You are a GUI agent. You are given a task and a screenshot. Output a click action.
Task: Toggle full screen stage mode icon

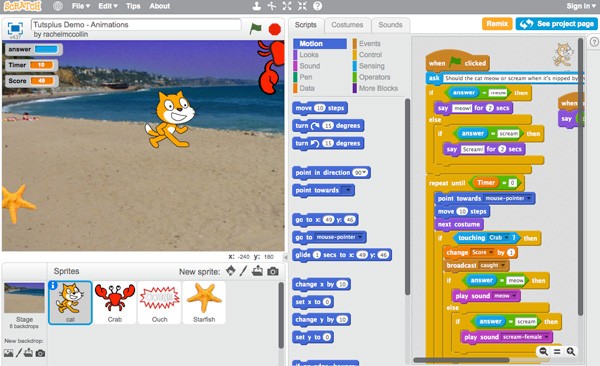pos(15,28)
